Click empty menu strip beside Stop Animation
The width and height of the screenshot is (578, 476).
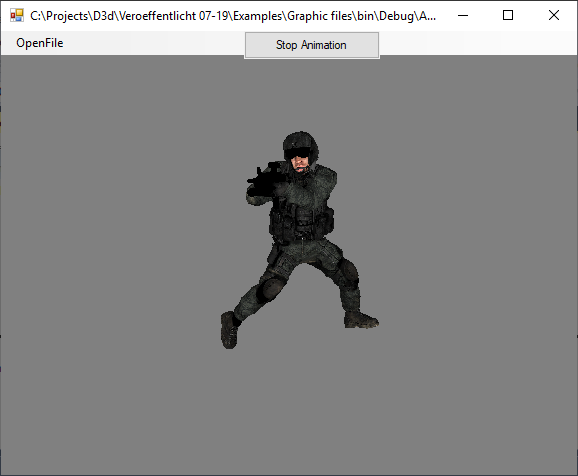point(477,43)
